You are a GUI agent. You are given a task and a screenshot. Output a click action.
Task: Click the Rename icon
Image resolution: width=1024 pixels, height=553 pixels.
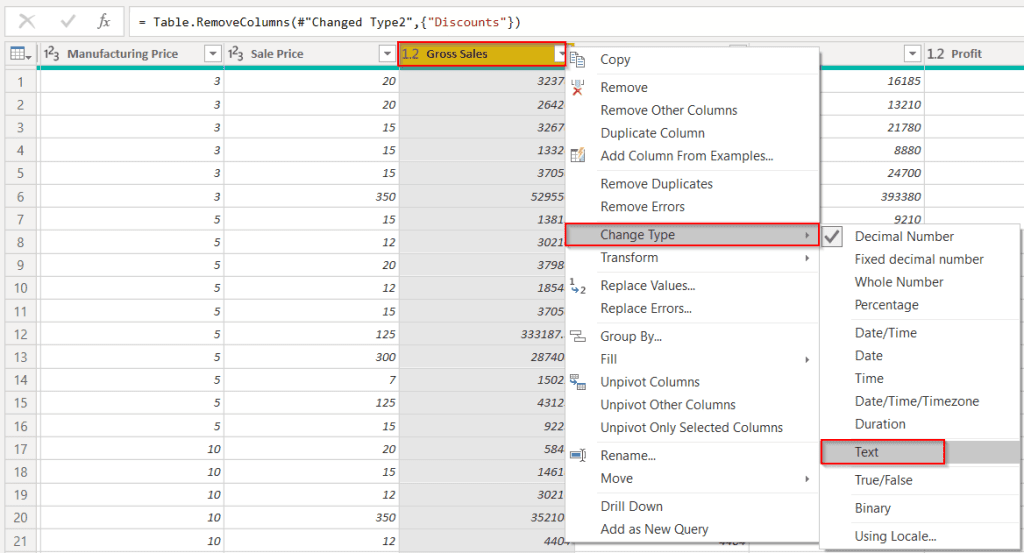point(577,456)
